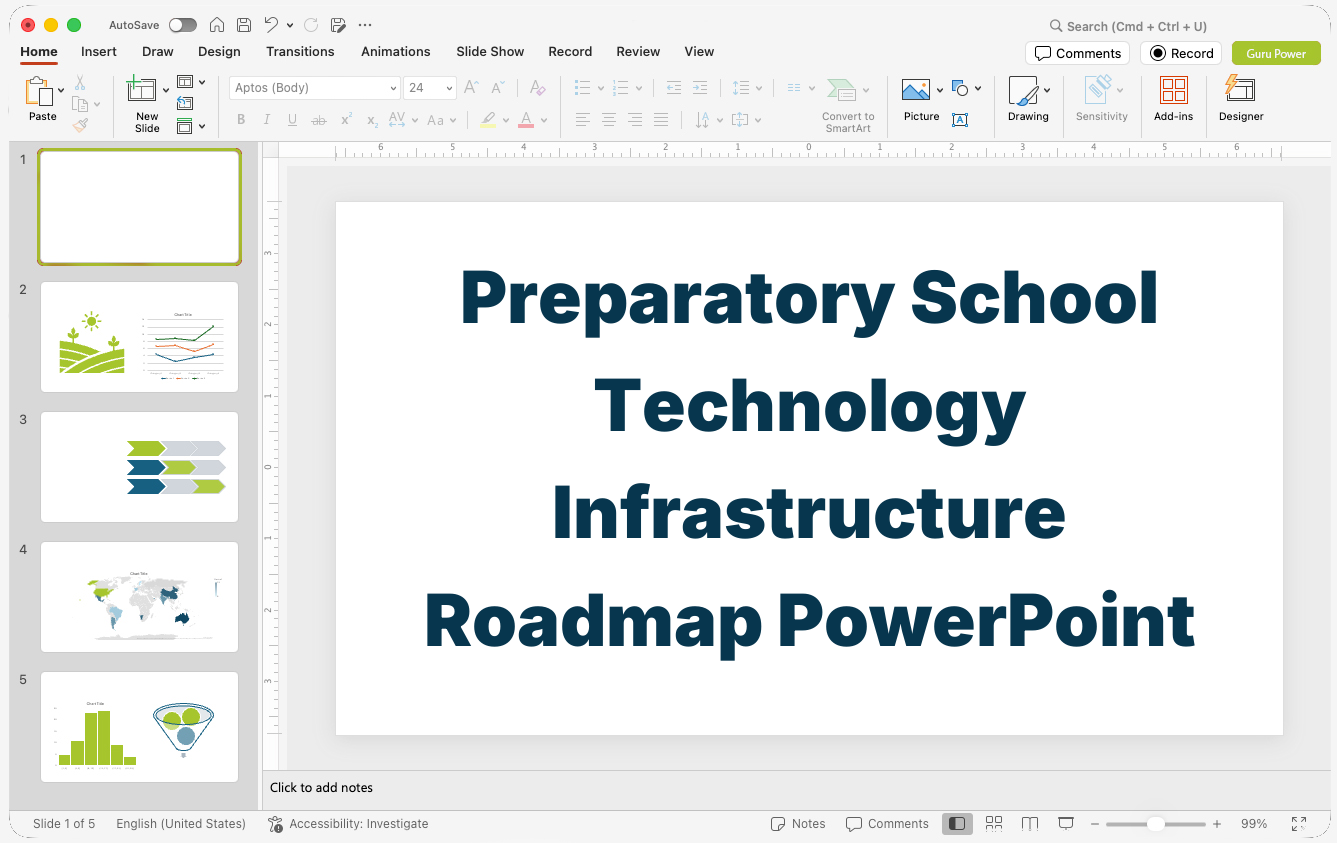1337x843 pixels.
Task: Click the zoom in plus button
Action: click(x=1217, y=824)
